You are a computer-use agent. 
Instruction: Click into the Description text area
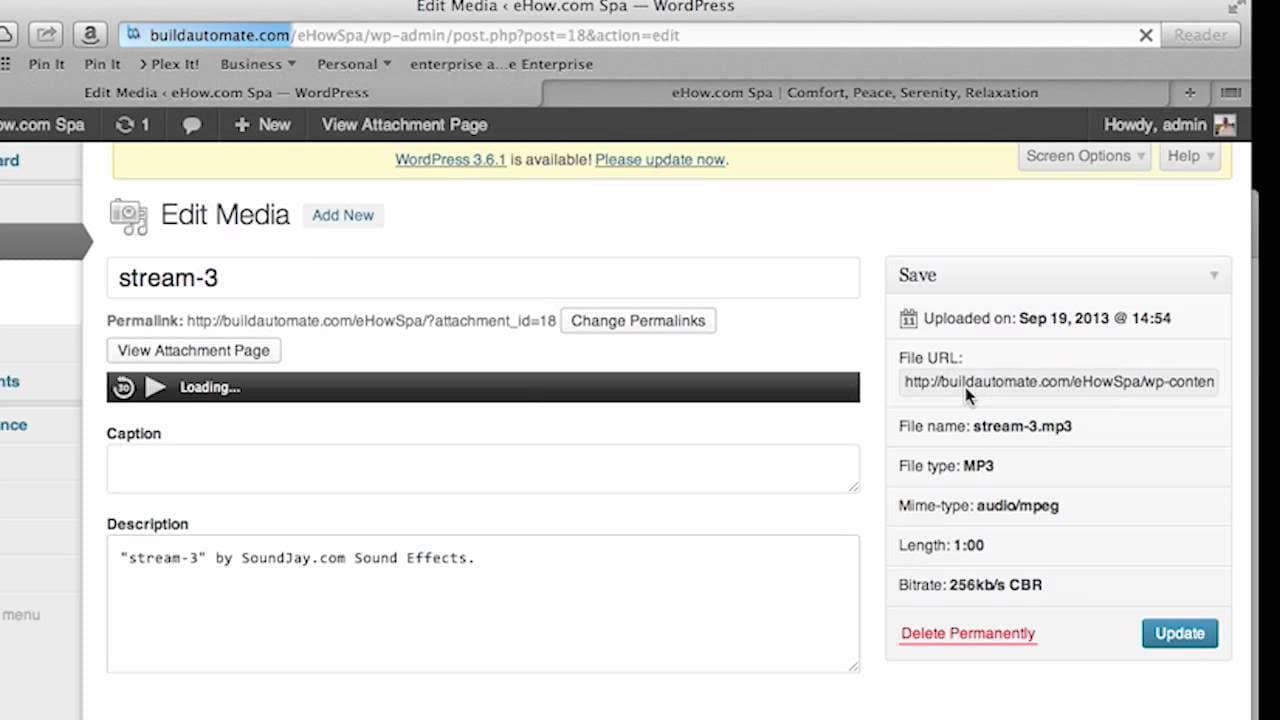click(x=483, y=604)
